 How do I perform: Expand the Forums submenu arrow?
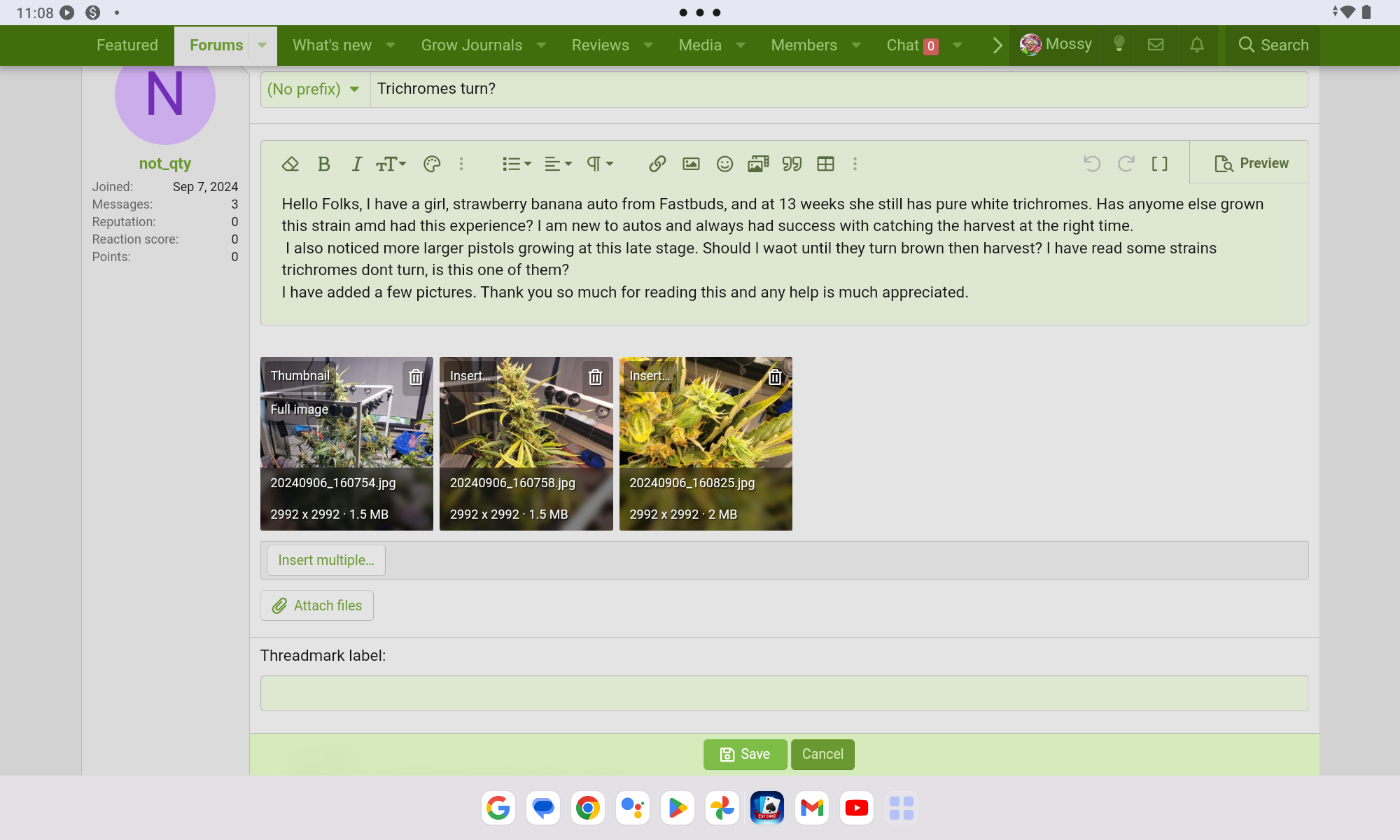point(262,45)
